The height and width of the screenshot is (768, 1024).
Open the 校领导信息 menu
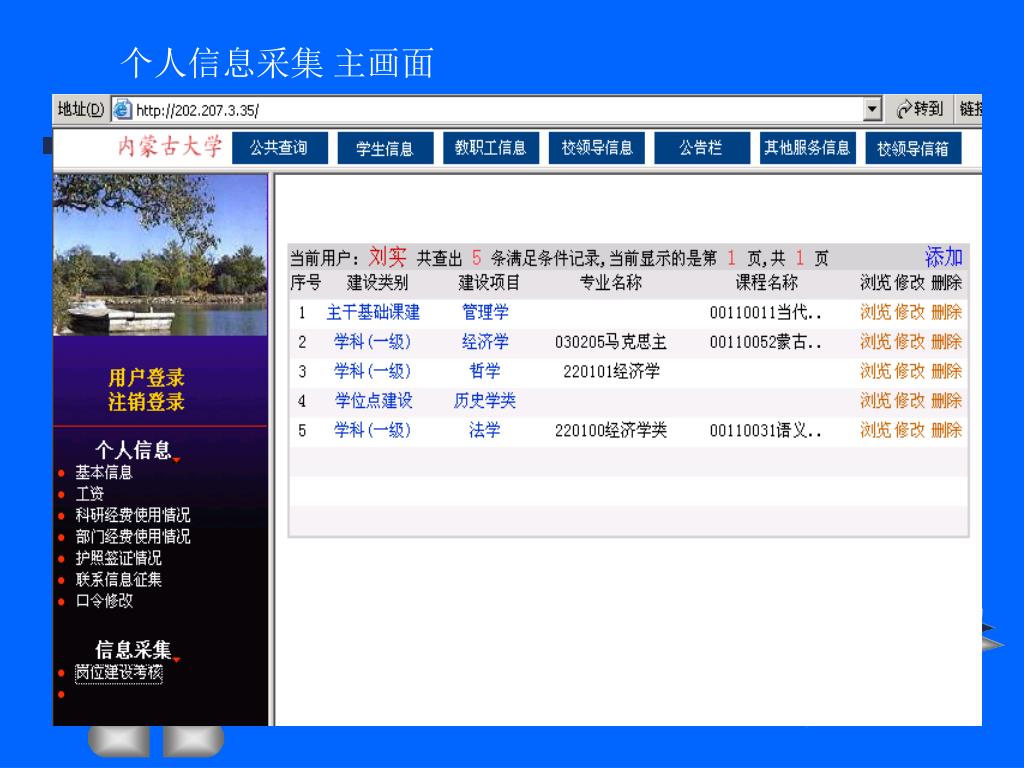596,148
